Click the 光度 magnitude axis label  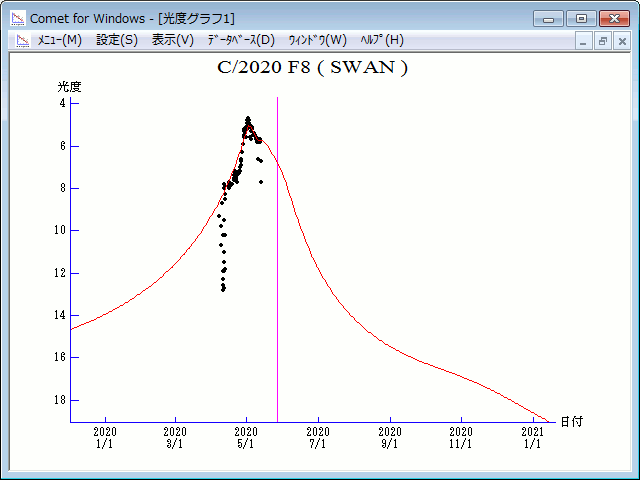[68, 87]
